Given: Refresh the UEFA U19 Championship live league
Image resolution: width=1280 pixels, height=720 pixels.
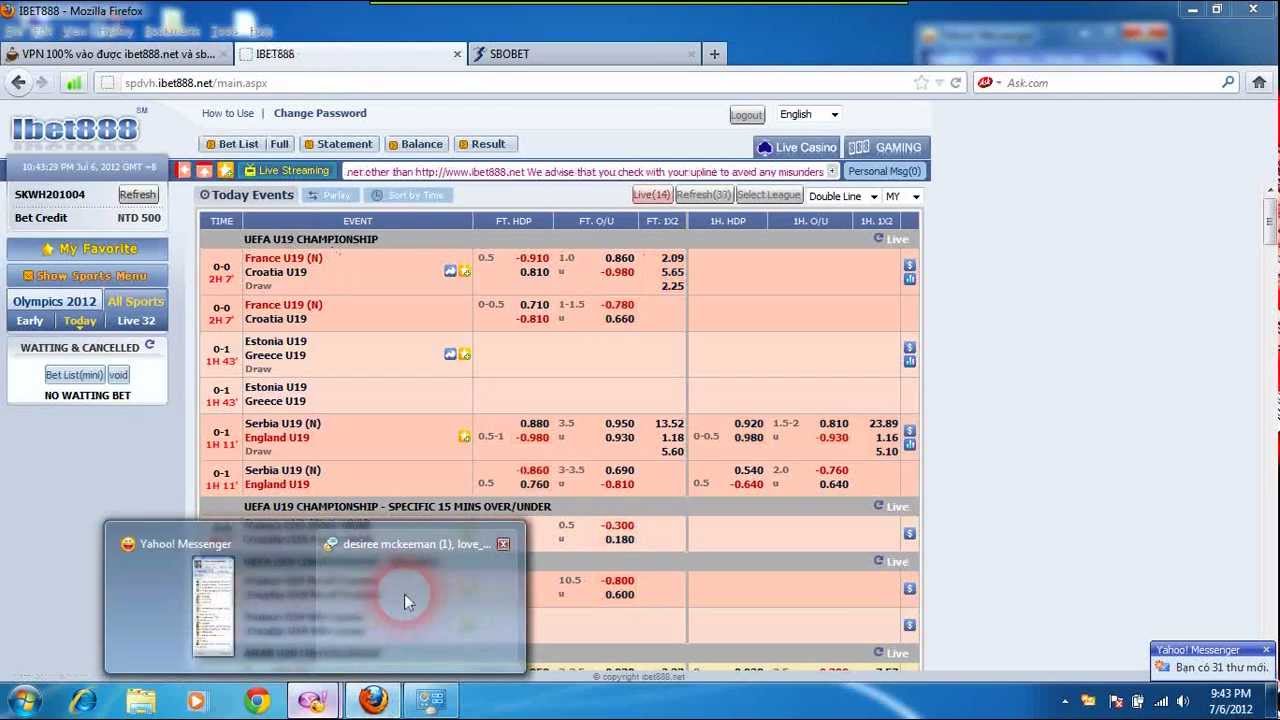Looking at the screenshot, I should point(878,238).
